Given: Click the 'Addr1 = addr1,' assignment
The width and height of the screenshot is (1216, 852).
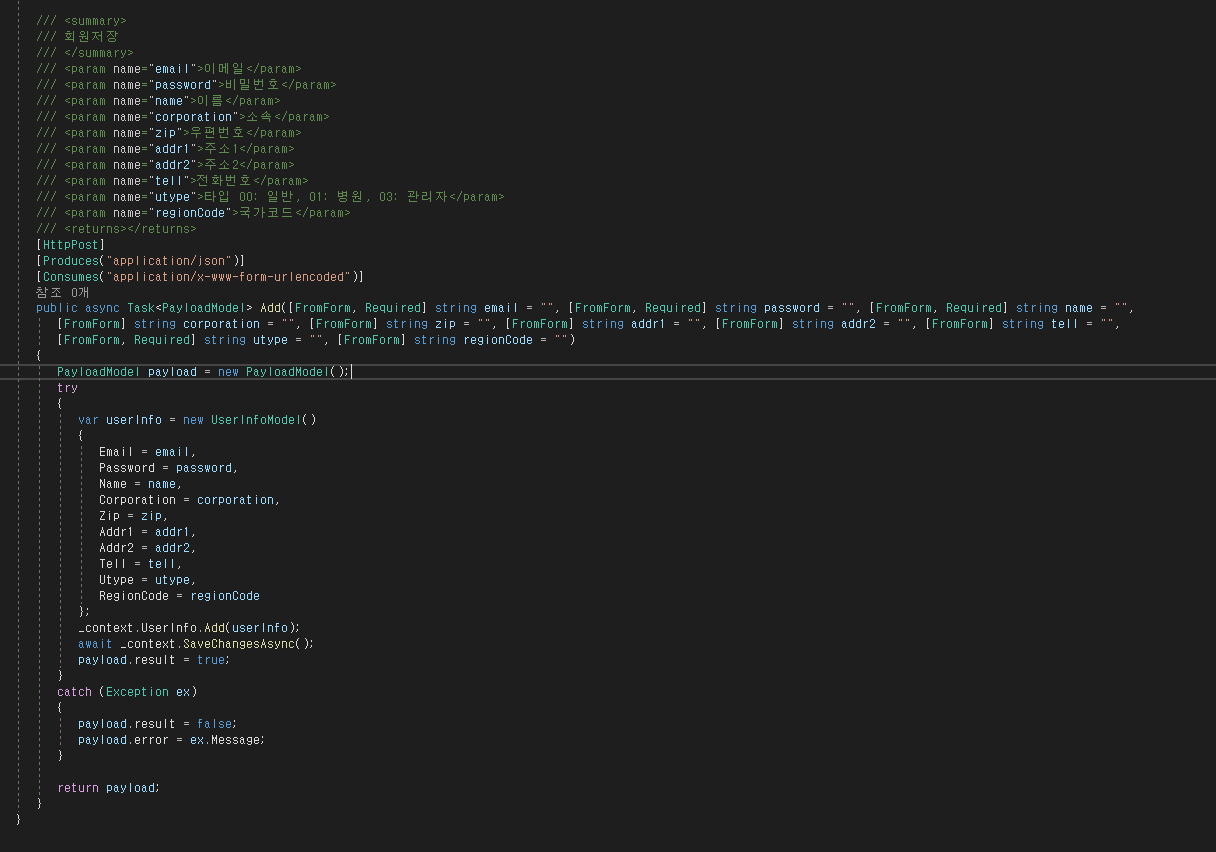Looking at the screenshot, I should (x=147, y=532).
